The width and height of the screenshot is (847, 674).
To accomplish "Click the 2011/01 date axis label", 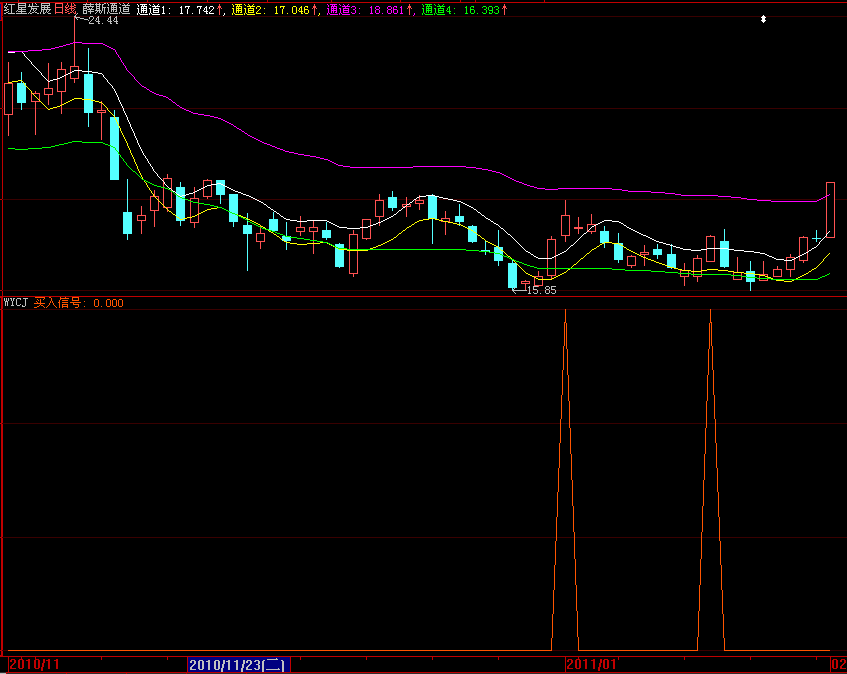I will pos(591,664).
